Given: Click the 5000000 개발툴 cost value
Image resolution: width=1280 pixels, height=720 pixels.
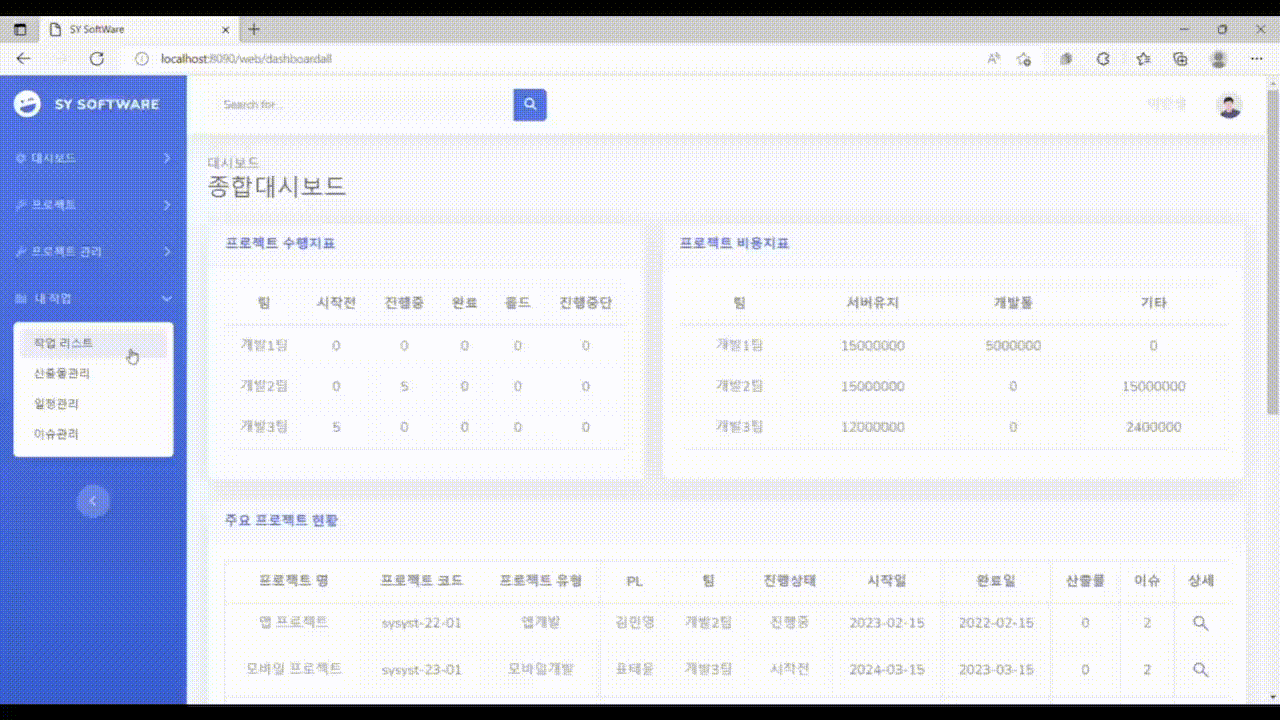Looking at the screenshot, I should point(1013,346).
